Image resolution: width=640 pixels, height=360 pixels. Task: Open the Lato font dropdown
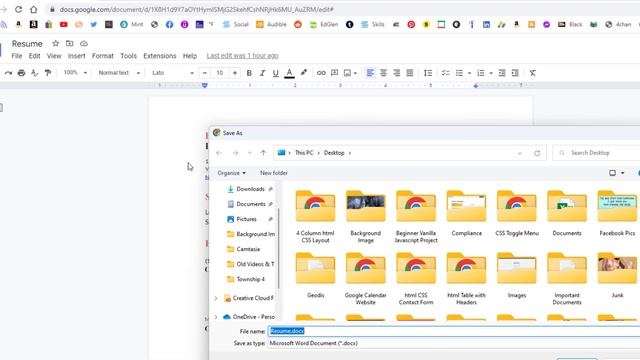(172, 73)
